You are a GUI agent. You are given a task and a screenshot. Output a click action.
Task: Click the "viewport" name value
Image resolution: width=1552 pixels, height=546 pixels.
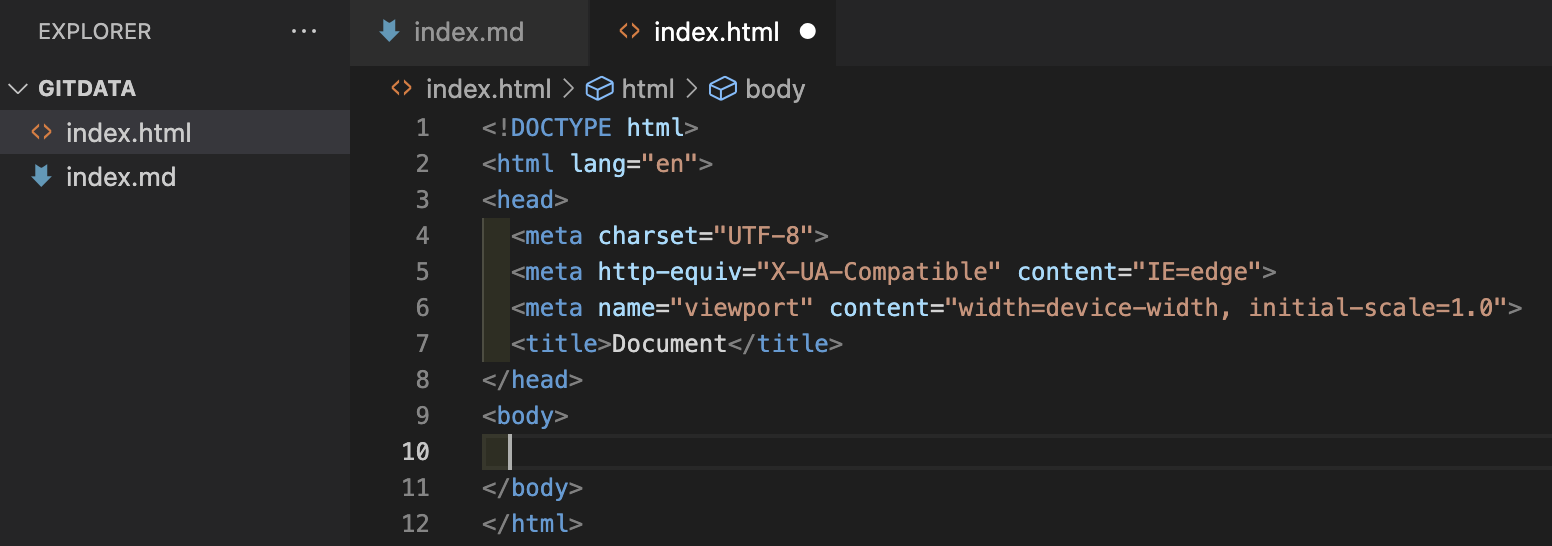tap(742, 308)
